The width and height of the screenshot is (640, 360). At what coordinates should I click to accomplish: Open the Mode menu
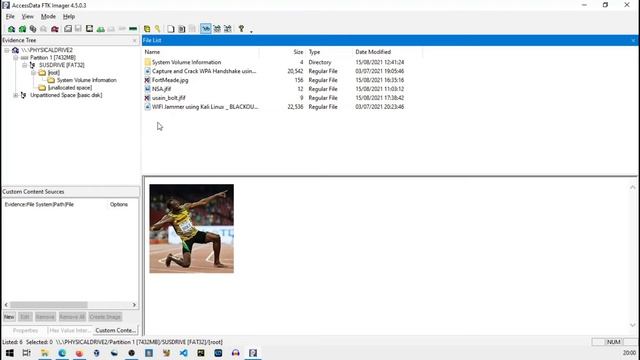coord(48,17)
